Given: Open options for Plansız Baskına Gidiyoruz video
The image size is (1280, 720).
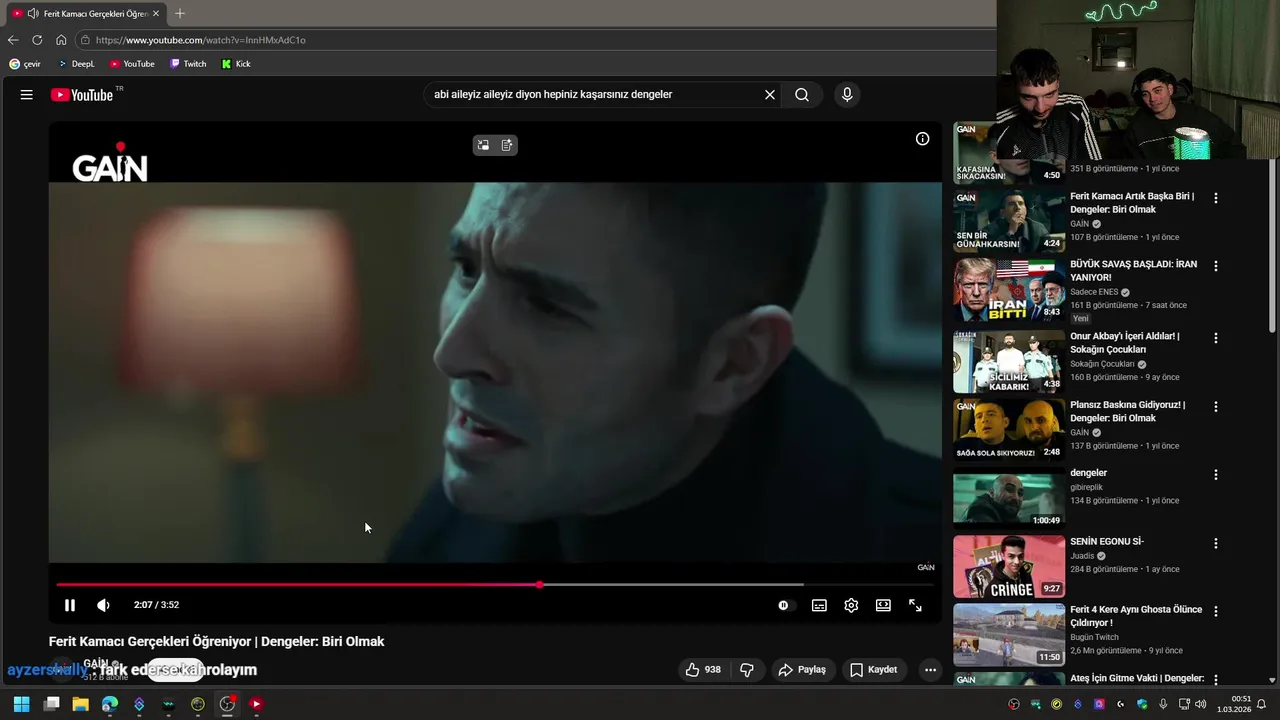Looking at the screenshot, I should 1216,407.
